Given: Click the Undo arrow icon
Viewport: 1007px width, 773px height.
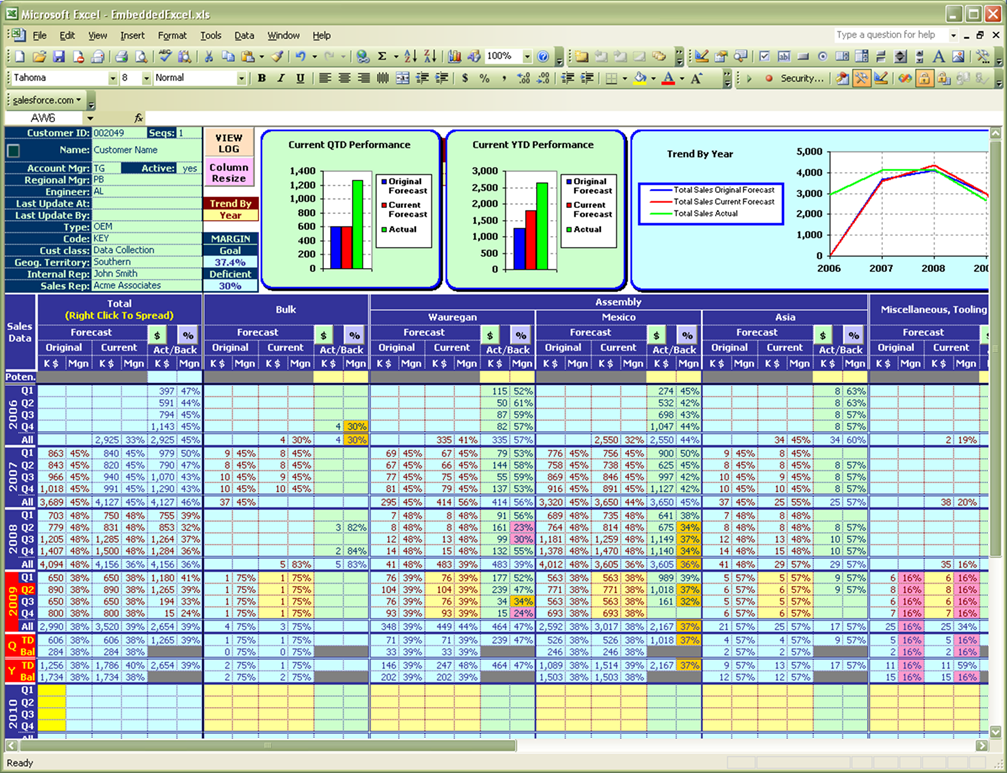Looking at the screenshot, I should 300,56.
